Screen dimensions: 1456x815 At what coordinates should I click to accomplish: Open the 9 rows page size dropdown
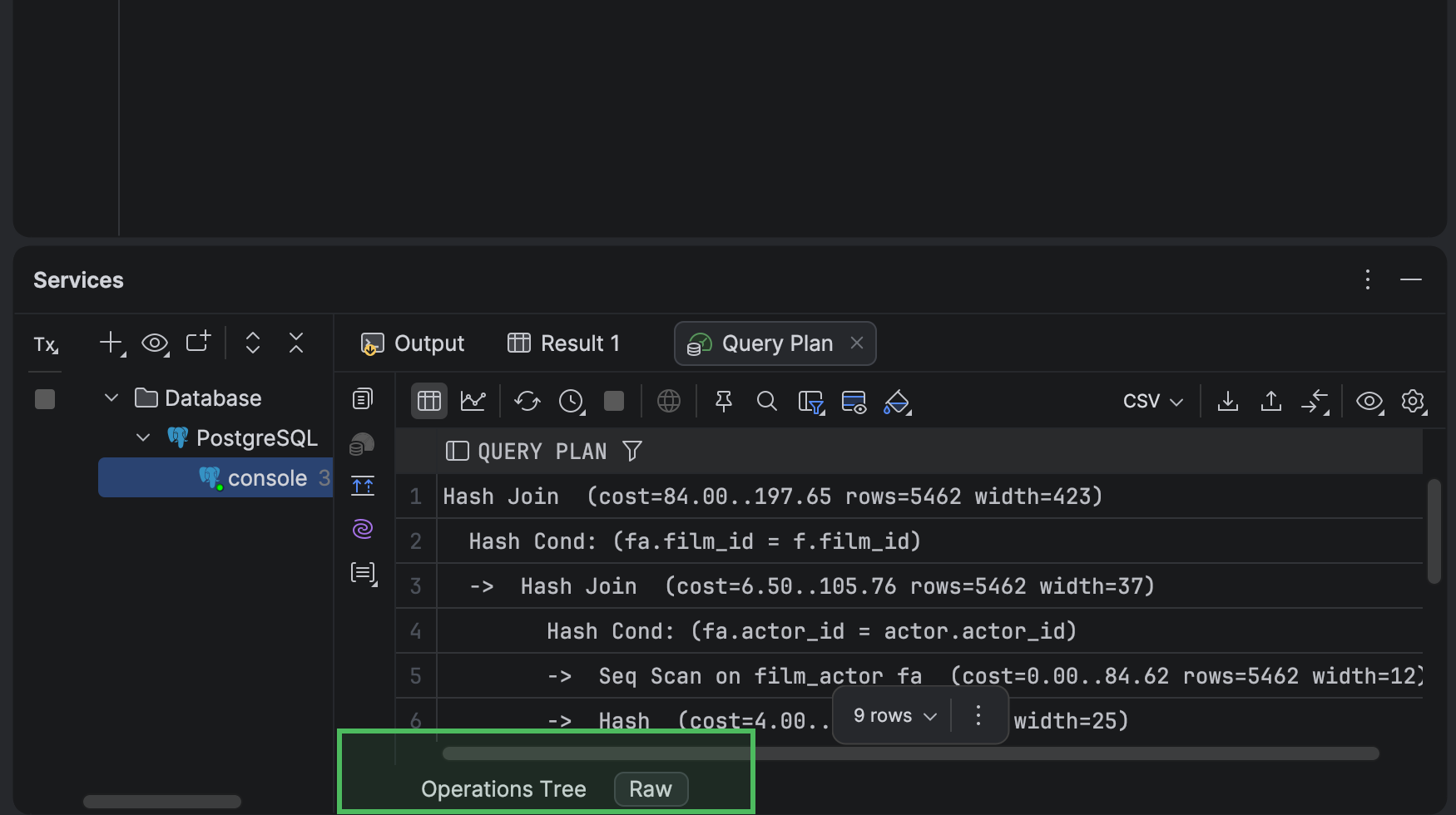pos(894,716)
